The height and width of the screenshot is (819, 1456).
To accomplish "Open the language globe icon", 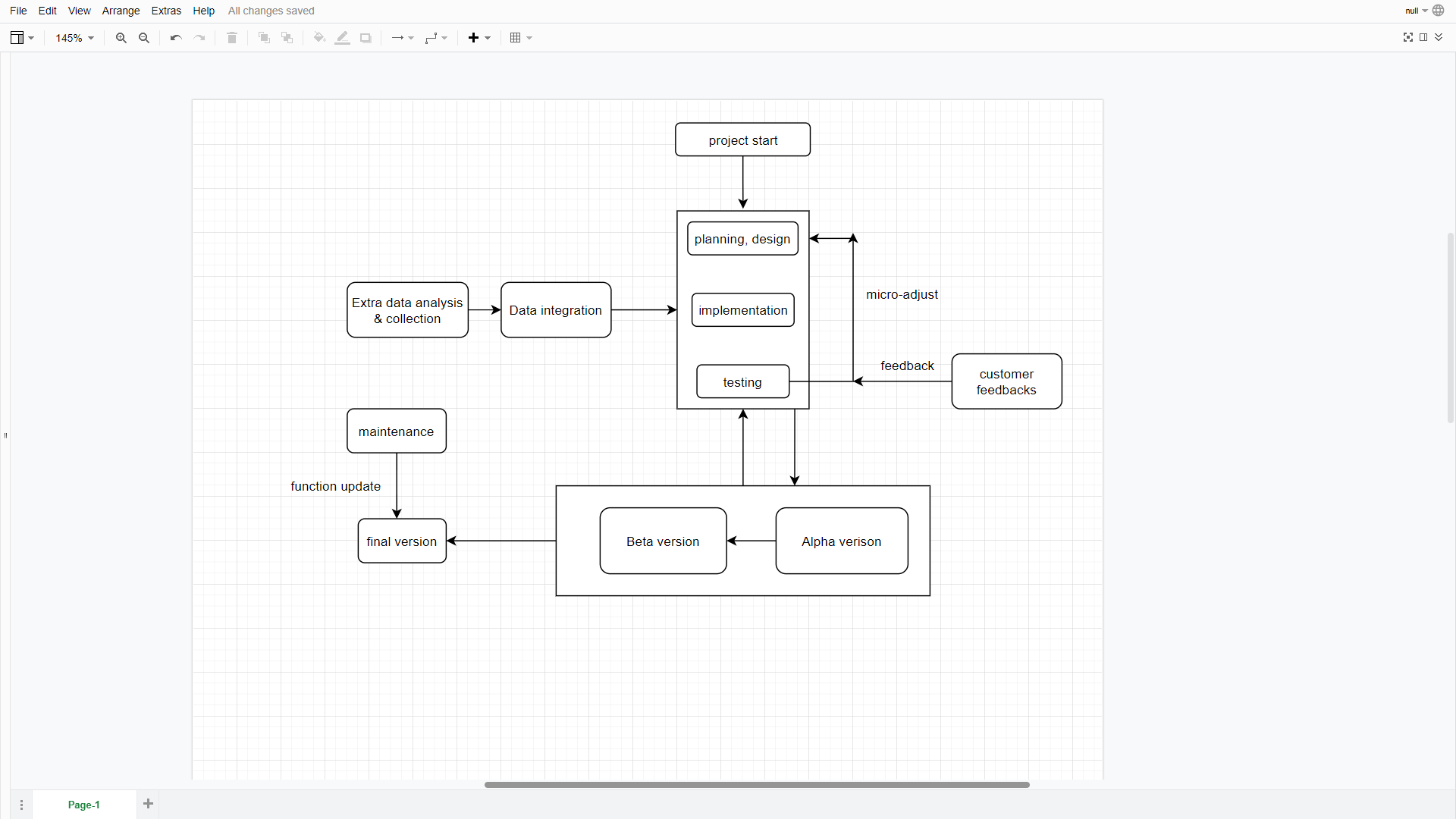I will click(x=1439, y=11).
